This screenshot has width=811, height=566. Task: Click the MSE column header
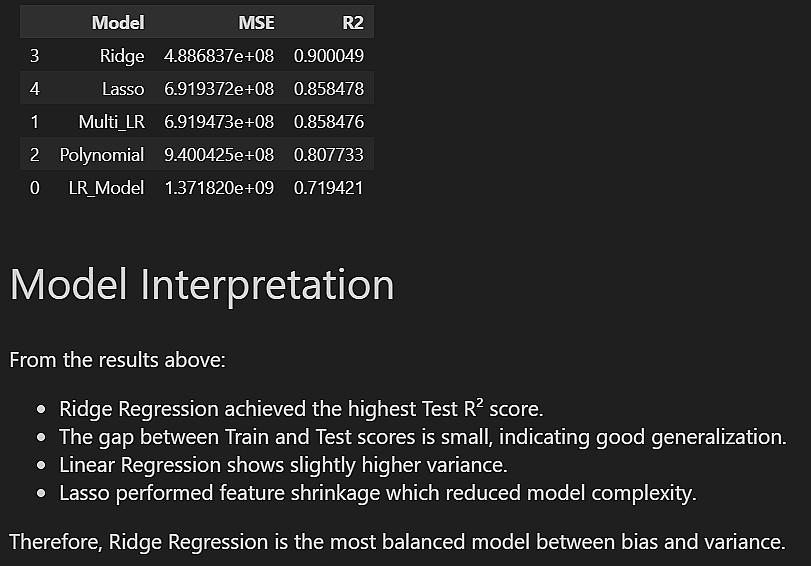(256, 22)
